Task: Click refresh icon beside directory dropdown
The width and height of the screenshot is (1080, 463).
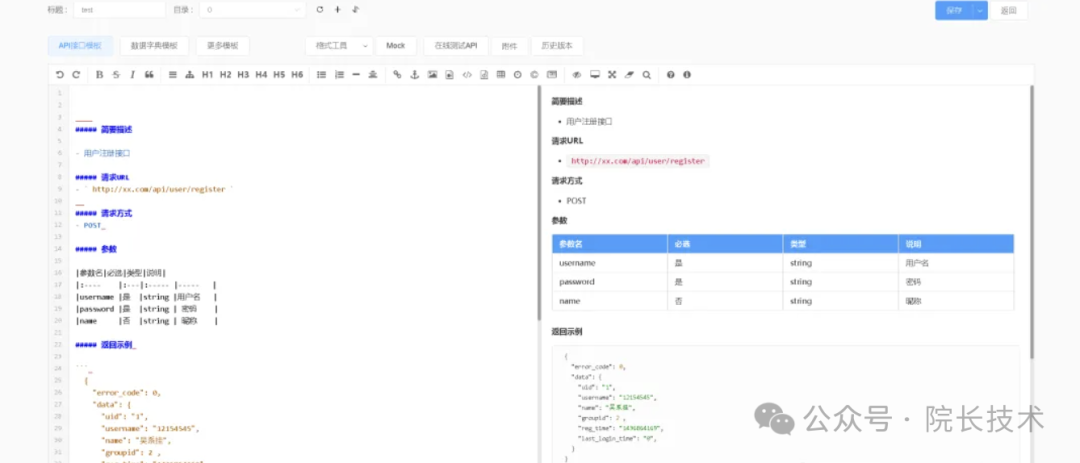Action: [320, 10]
